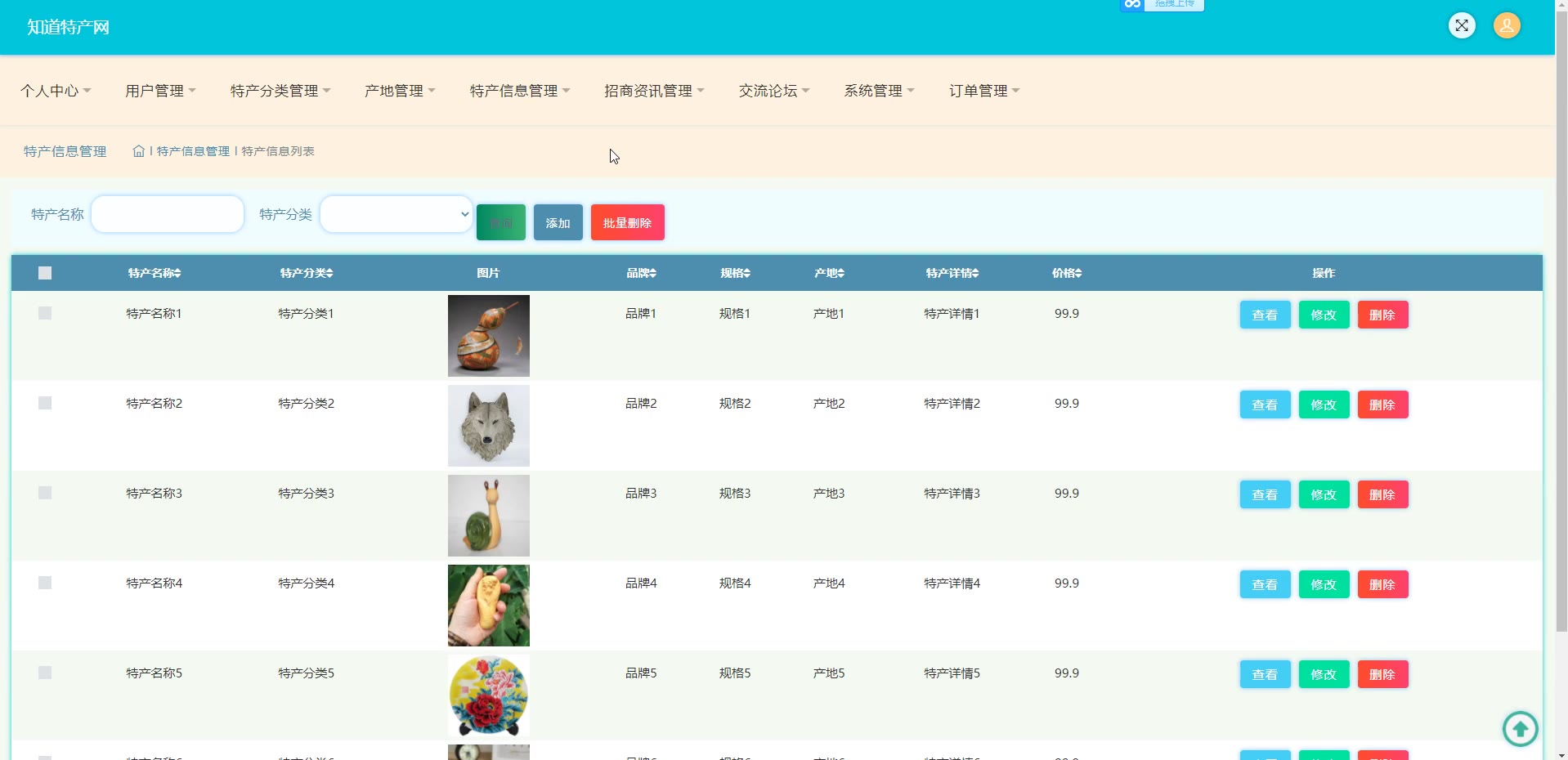Click 删除 for 特产名称4
The height and width of the screenshot is (760, 1568).
1382,584
